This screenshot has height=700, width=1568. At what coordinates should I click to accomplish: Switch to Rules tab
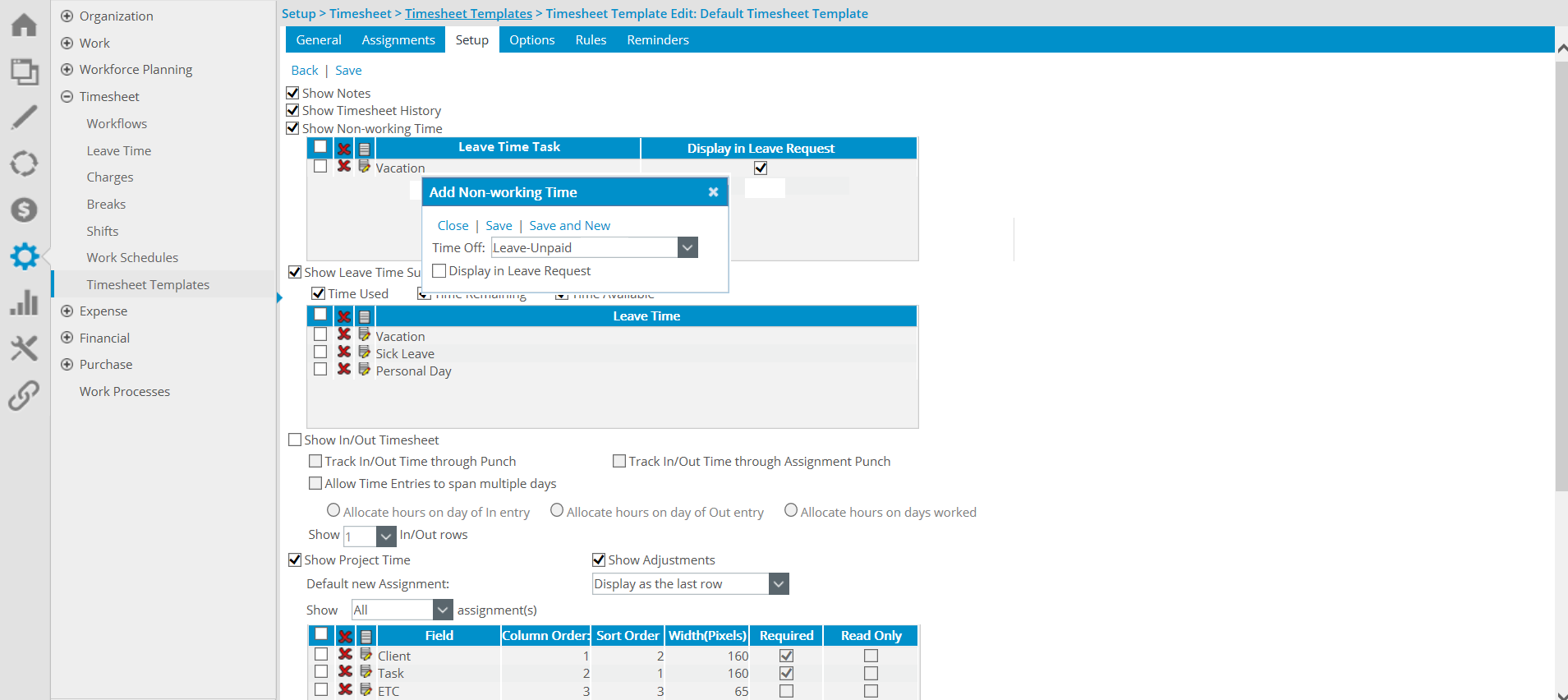591,39
